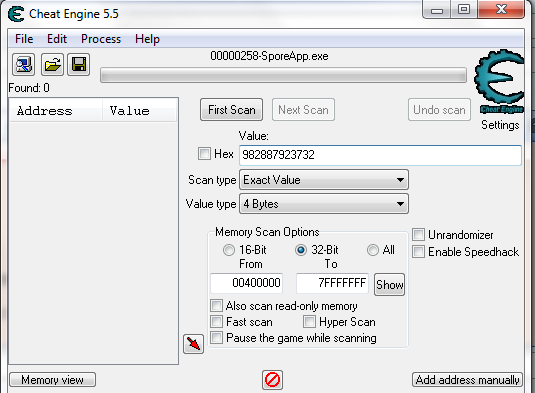Tick the Enable Speedhack checkbox

point(419,252)
